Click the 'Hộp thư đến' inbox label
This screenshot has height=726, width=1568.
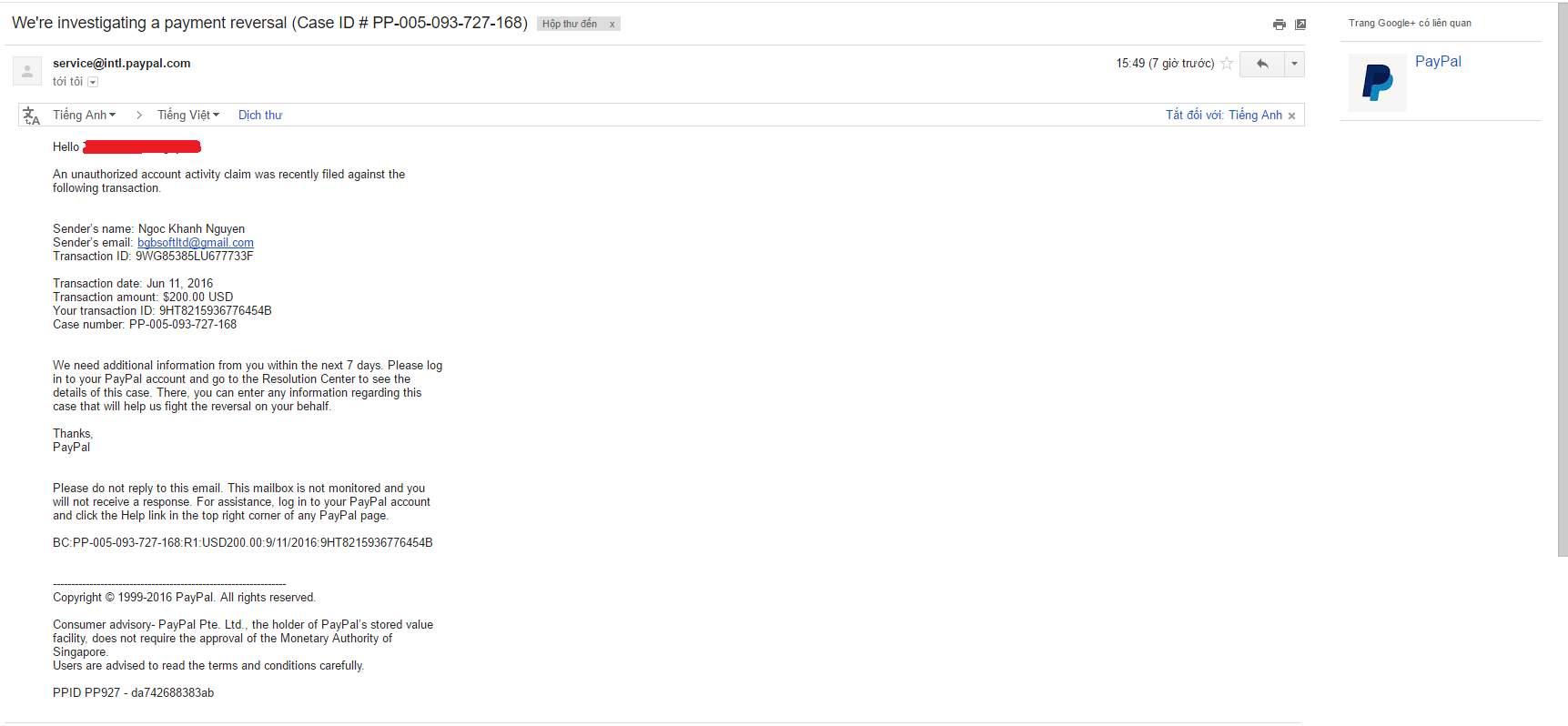click(x=570, y=24)
